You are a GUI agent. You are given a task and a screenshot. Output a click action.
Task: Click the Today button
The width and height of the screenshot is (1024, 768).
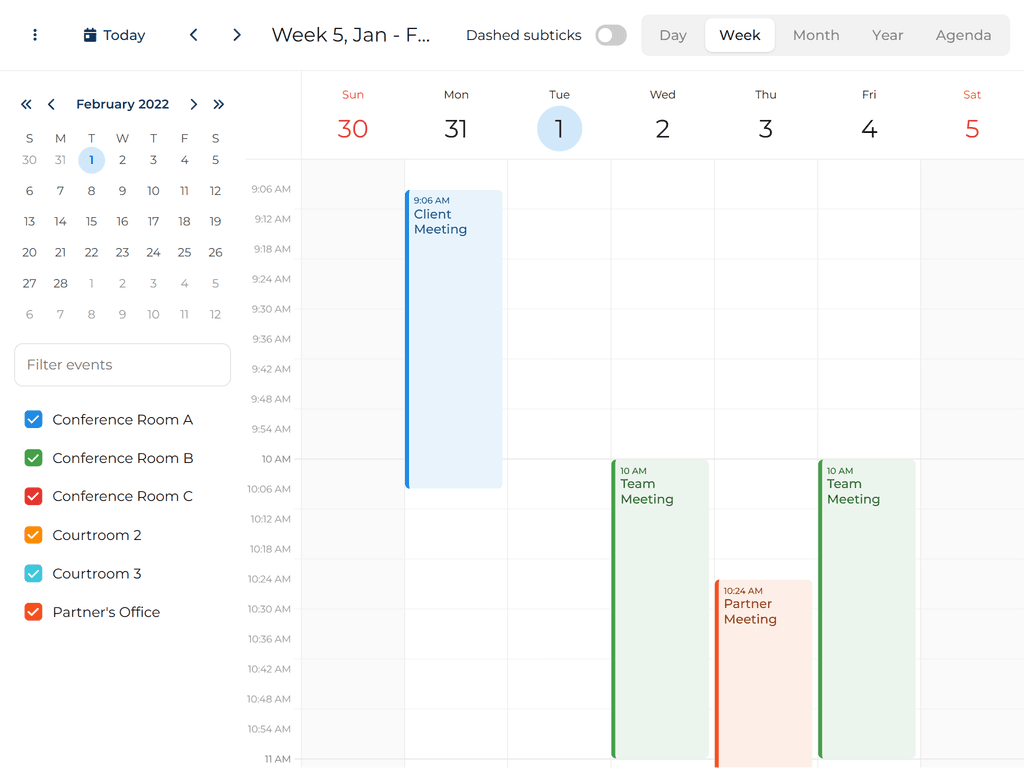point(113,35)
